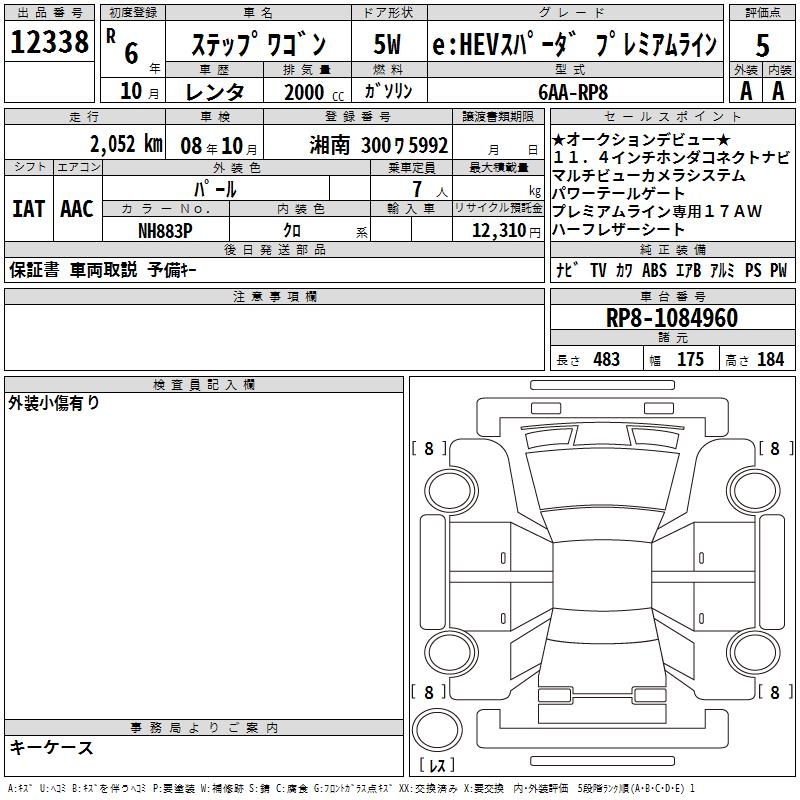Select the height value 184

[770, 359]
